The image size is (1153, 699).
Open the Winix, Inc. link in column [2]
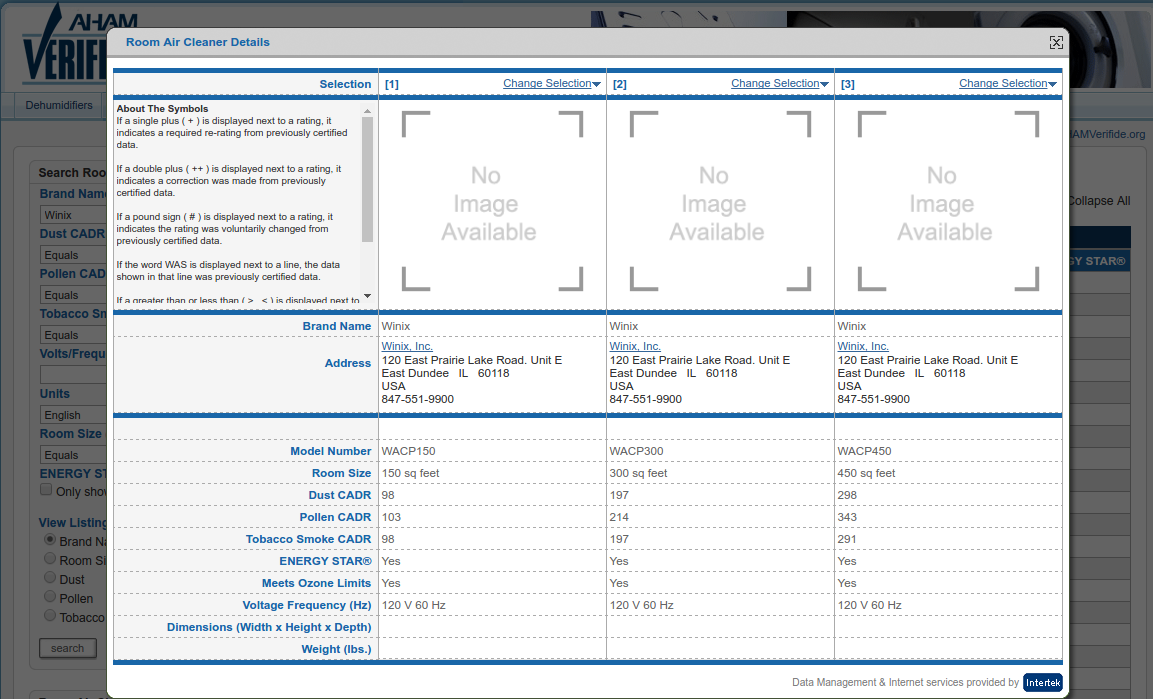[x=635, y=346]
